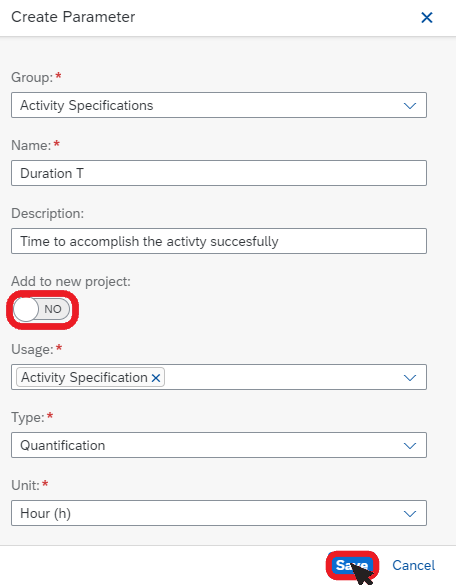Image resolution: width=456 pixels, height=585 pixels.
Task: Select the Activity Specification token text
Action: coord(84,378)
